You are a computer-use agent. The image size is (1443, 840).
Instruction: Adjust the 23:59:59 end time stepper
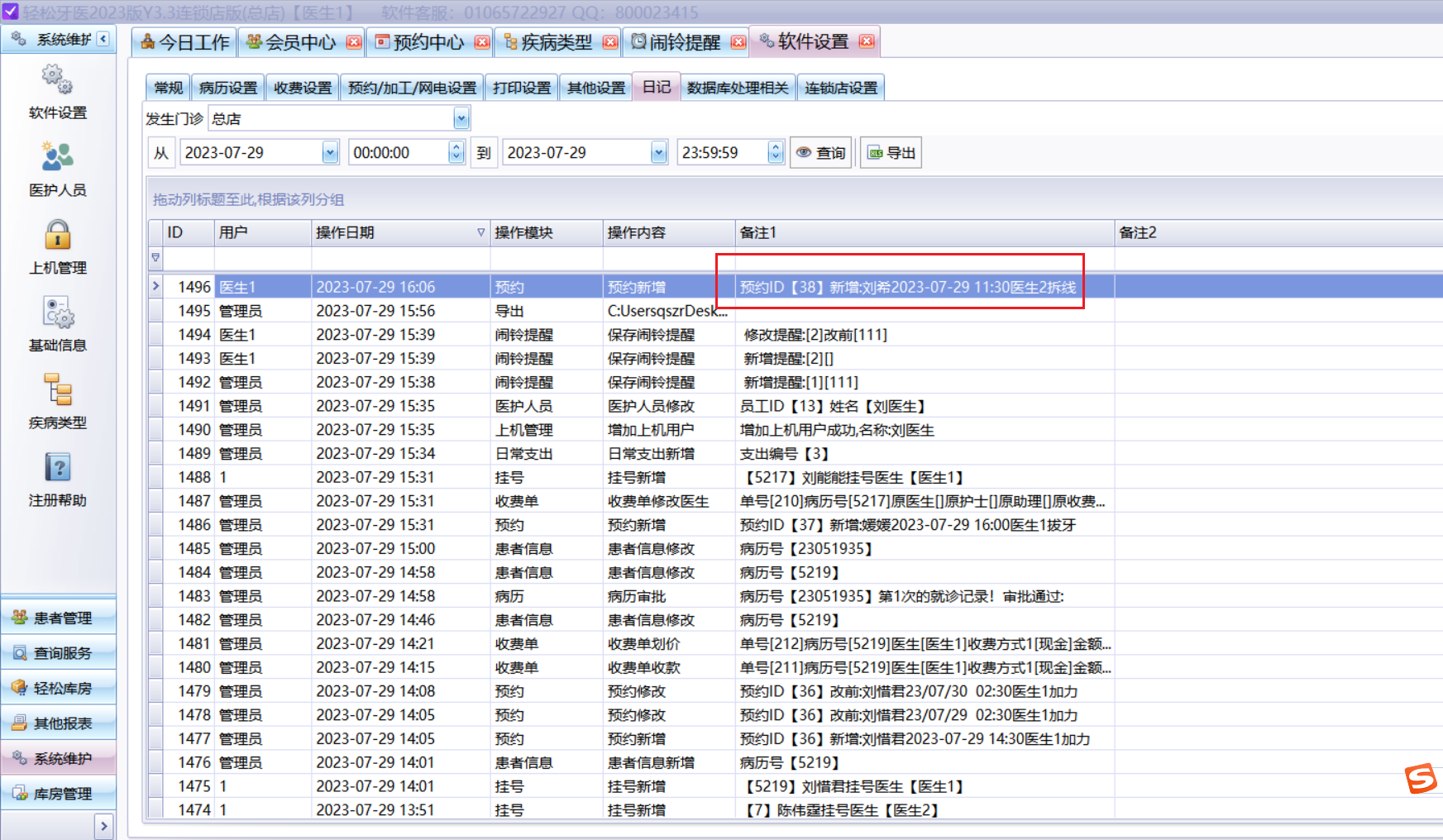click(x=775, y=153)
